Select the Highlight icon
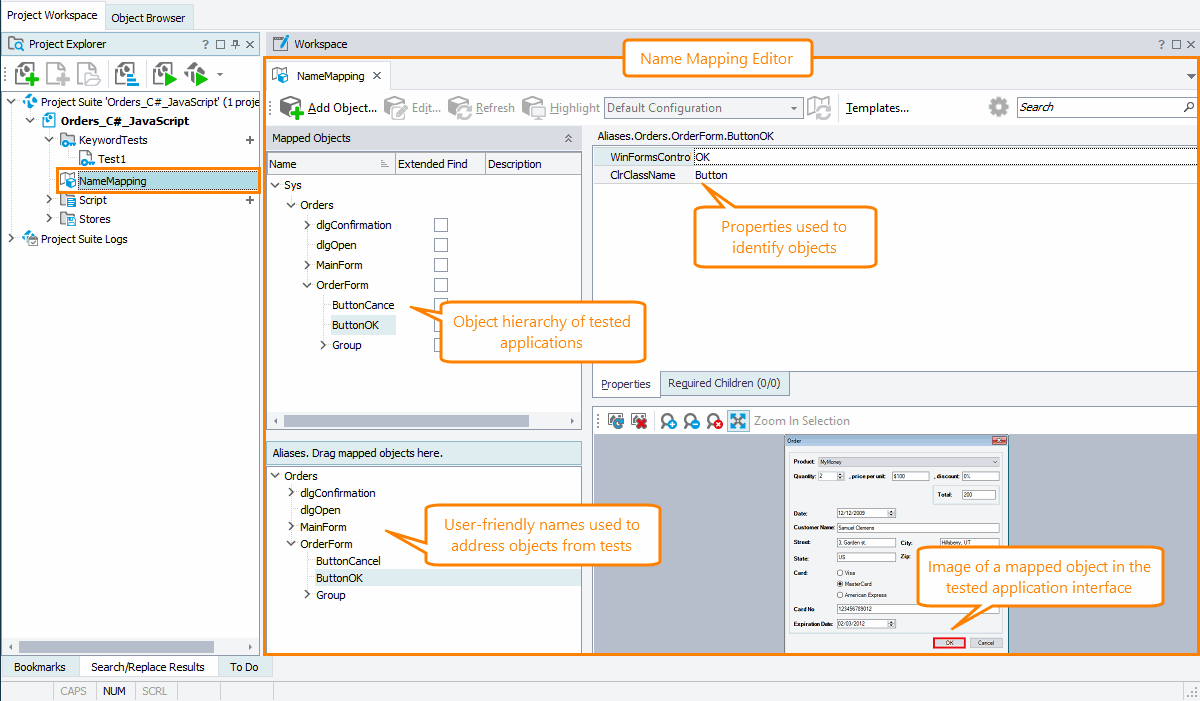1200x701 pixels. point(536,107)
